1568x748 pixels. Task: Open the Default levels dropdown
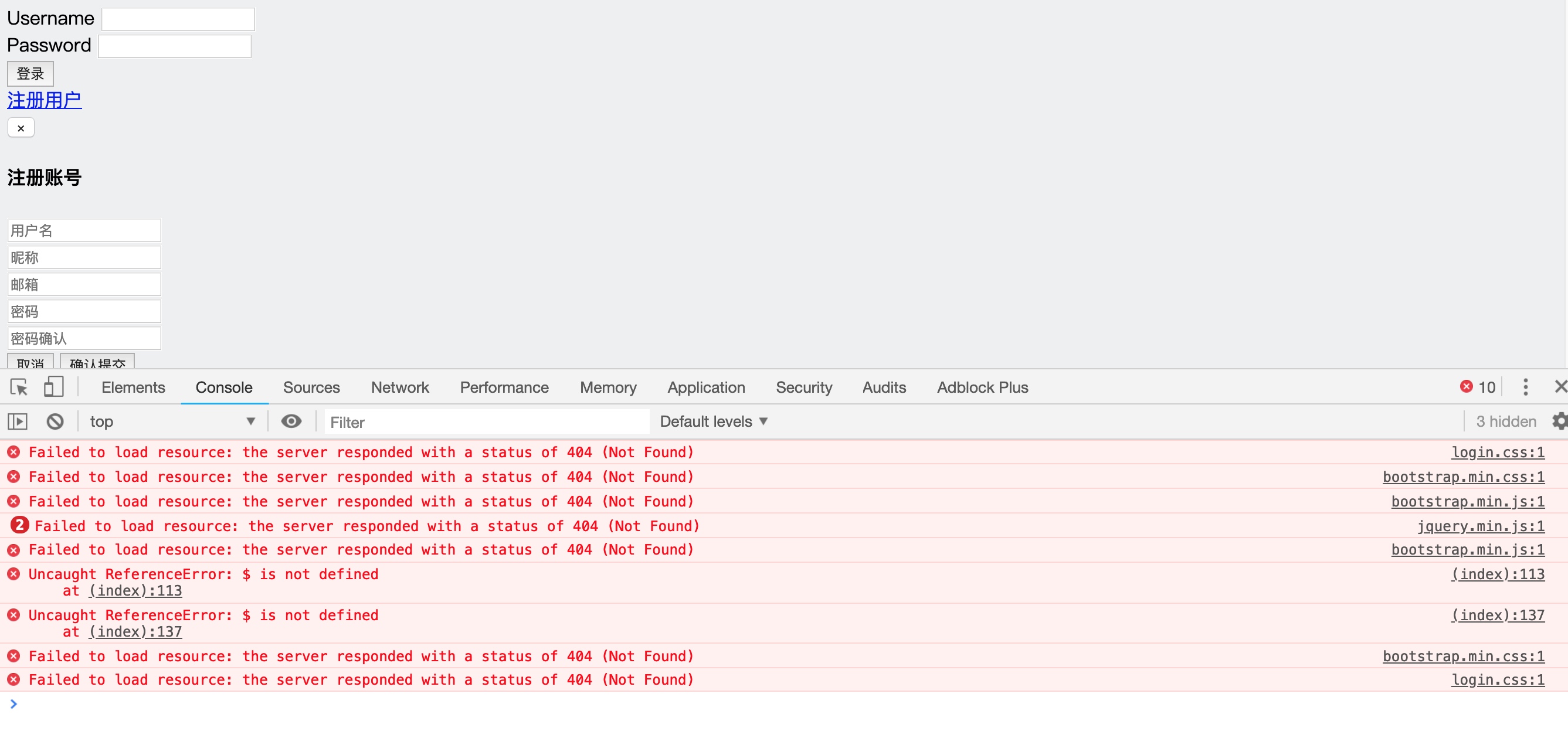(x=714, y=421)
